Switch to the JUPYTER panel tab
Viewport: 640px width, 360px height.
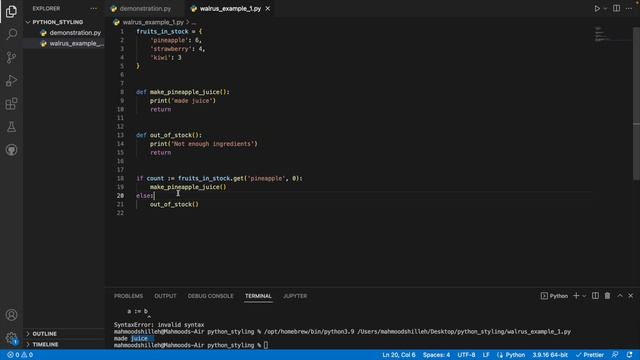(x=295, y=296)
